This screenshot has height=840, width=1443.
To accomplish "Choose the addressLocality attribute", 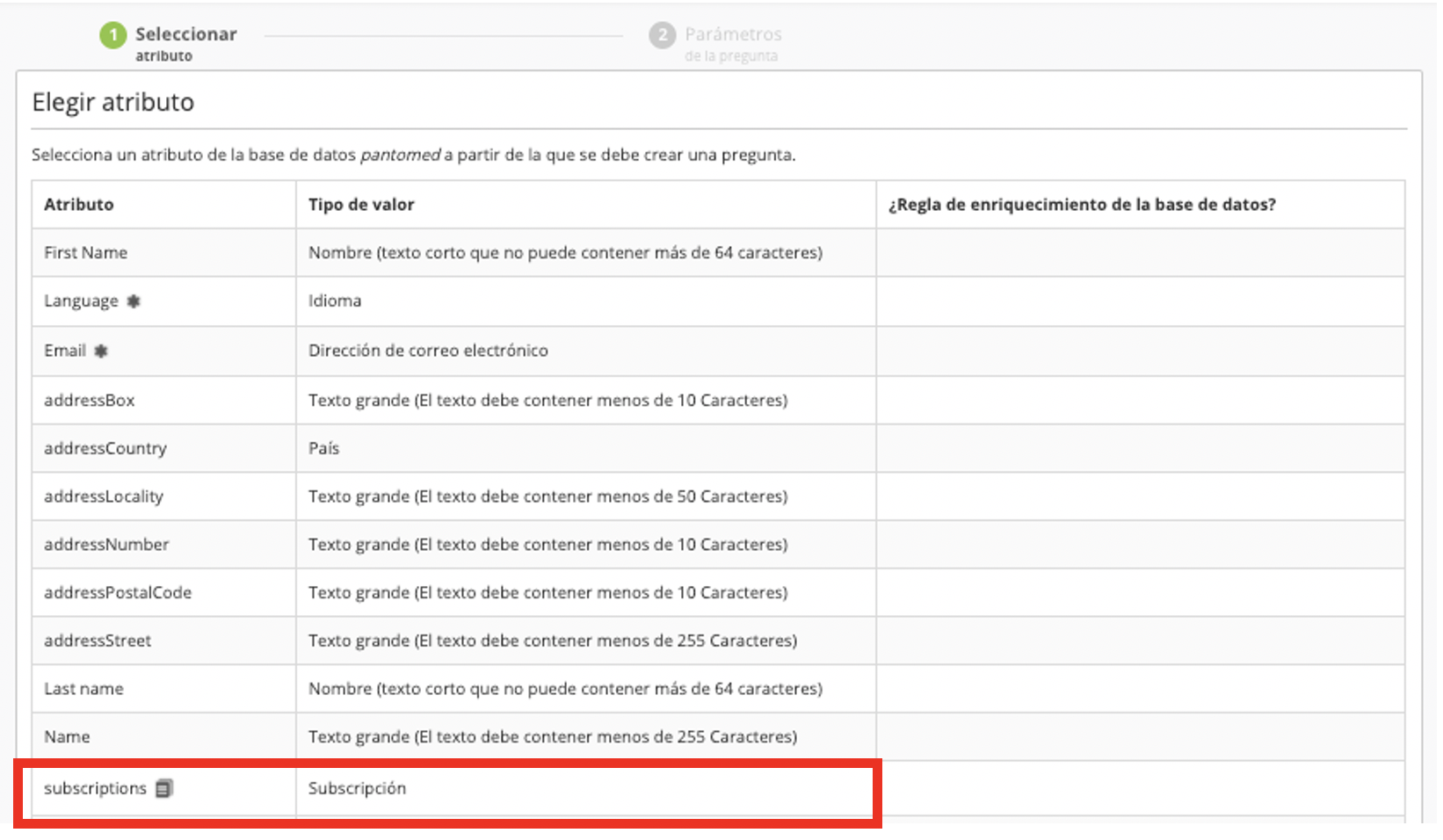I will click(x=104, y=496).
